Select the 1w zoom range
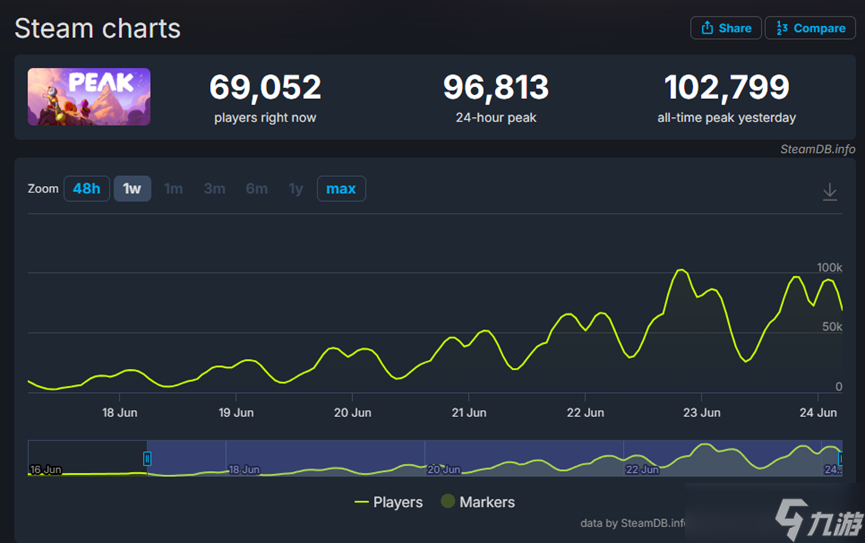Viewport: 865px width, 543px height. point(132,189)
